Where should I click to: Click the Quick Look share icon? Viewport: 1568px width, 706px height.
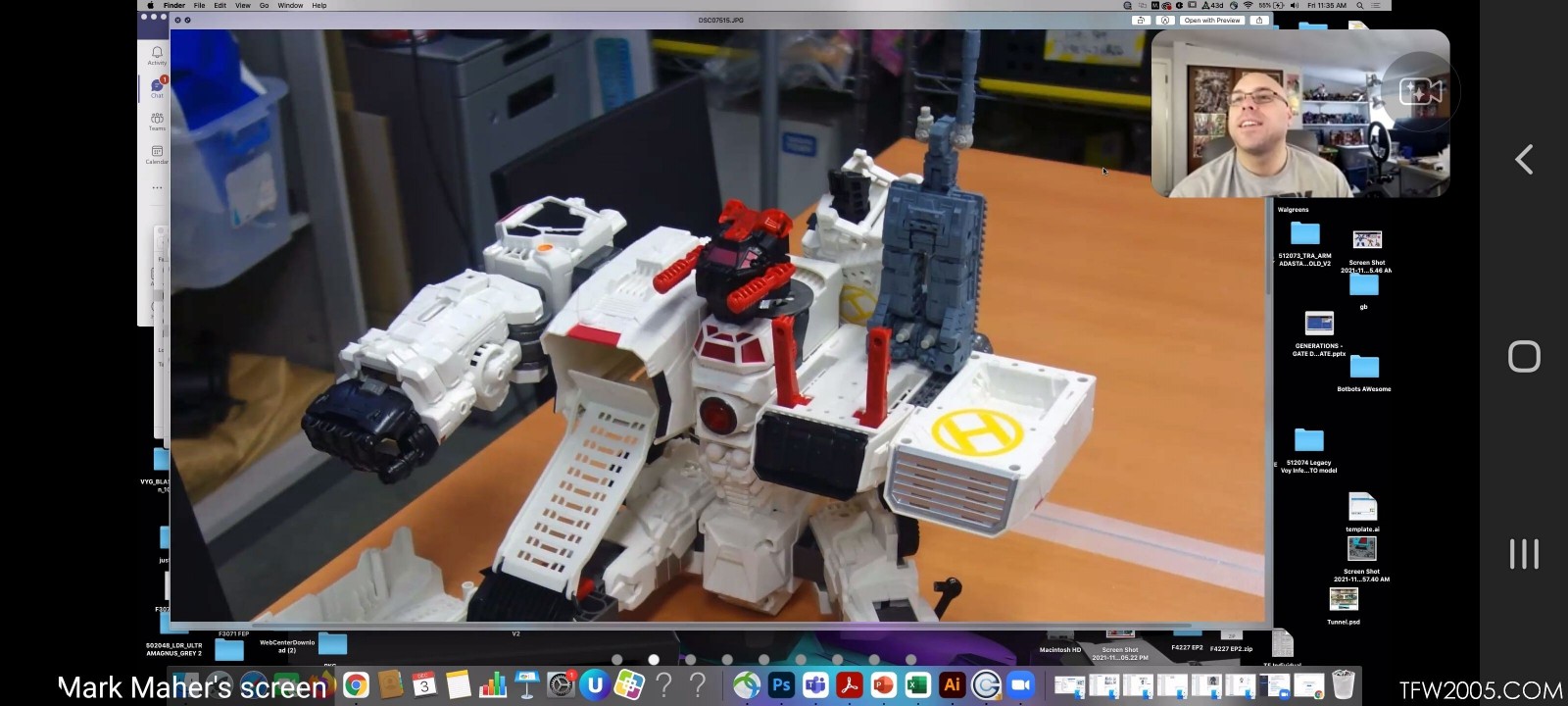[x=1259, y=20]
